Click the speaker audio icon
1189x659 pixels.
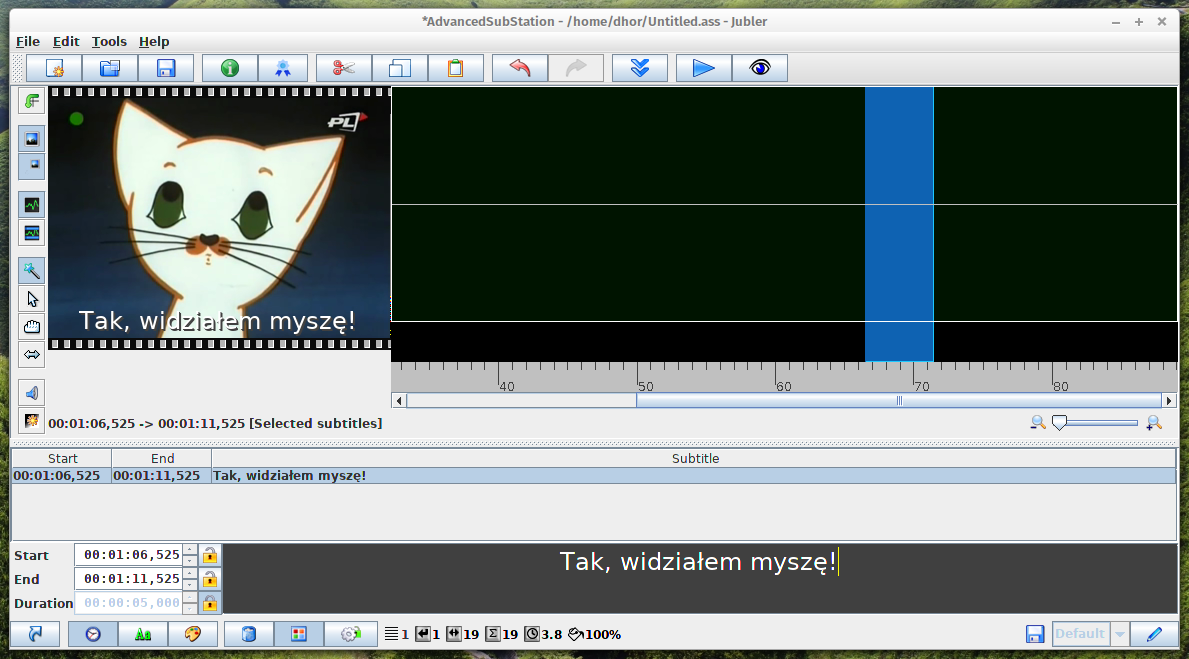pyautogui.click(x=32, y=393)
